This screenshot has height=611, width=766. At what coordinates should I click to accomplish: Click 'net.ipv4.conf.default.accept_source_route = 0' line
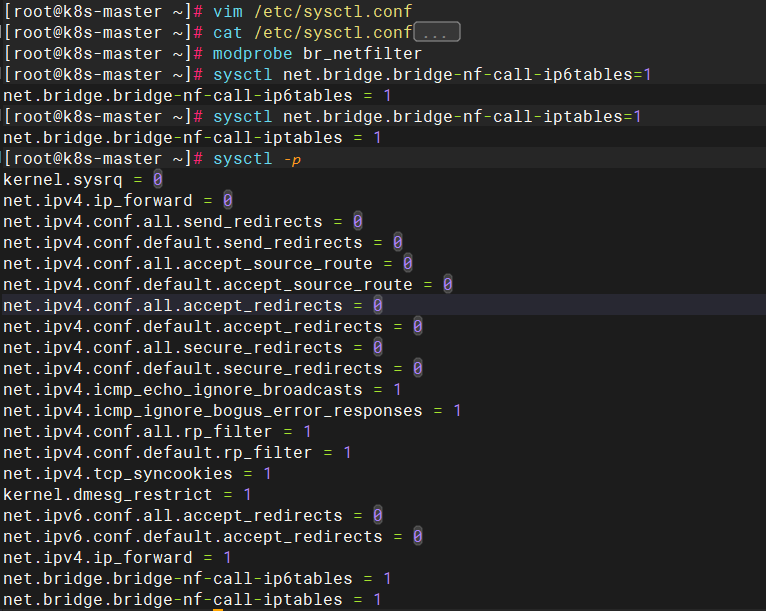pos(228,285)
